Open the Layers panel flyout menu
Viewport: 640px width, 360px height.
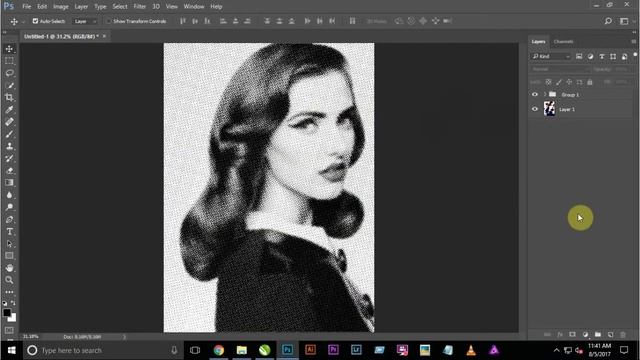pyautogui.click(x=633, y=41)
